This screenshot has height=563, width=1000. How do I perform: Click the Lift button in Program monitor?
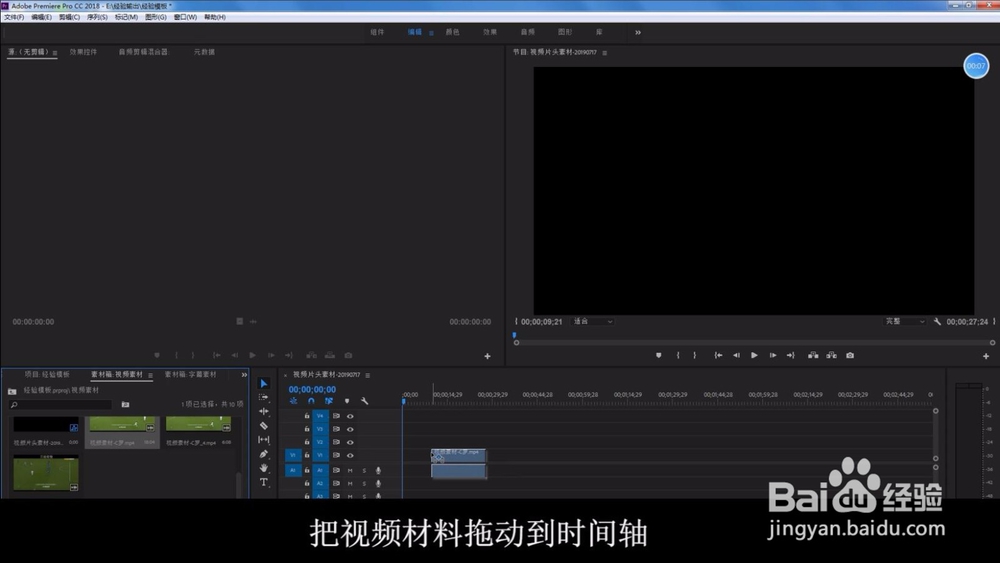pos(813,355)
